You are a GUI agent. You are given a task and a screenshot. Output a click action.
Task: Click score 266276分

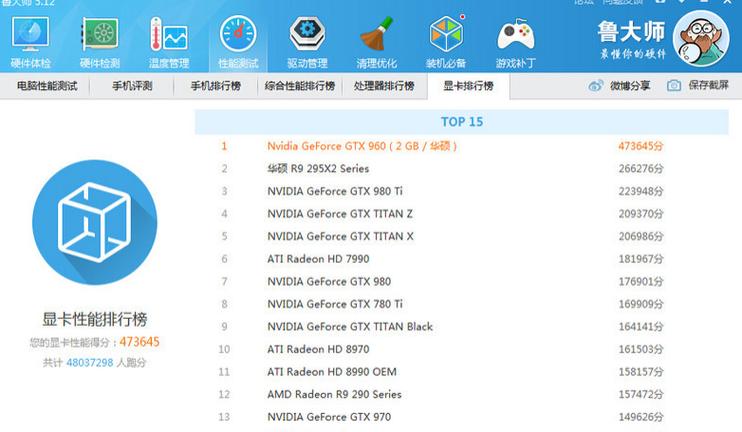641,169
